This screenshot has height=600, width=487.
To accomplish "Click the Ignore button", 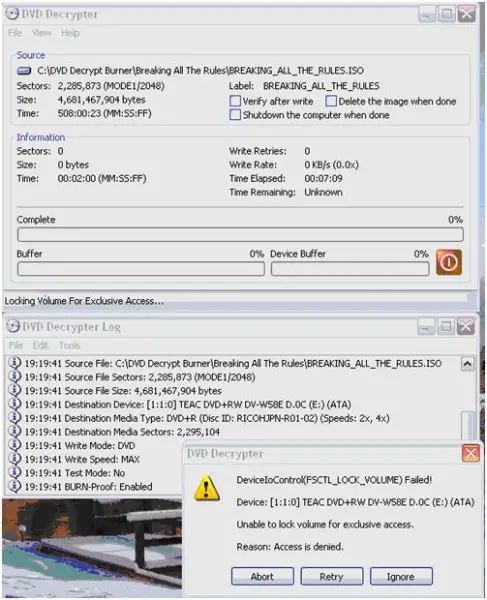I will click(401, 576).
